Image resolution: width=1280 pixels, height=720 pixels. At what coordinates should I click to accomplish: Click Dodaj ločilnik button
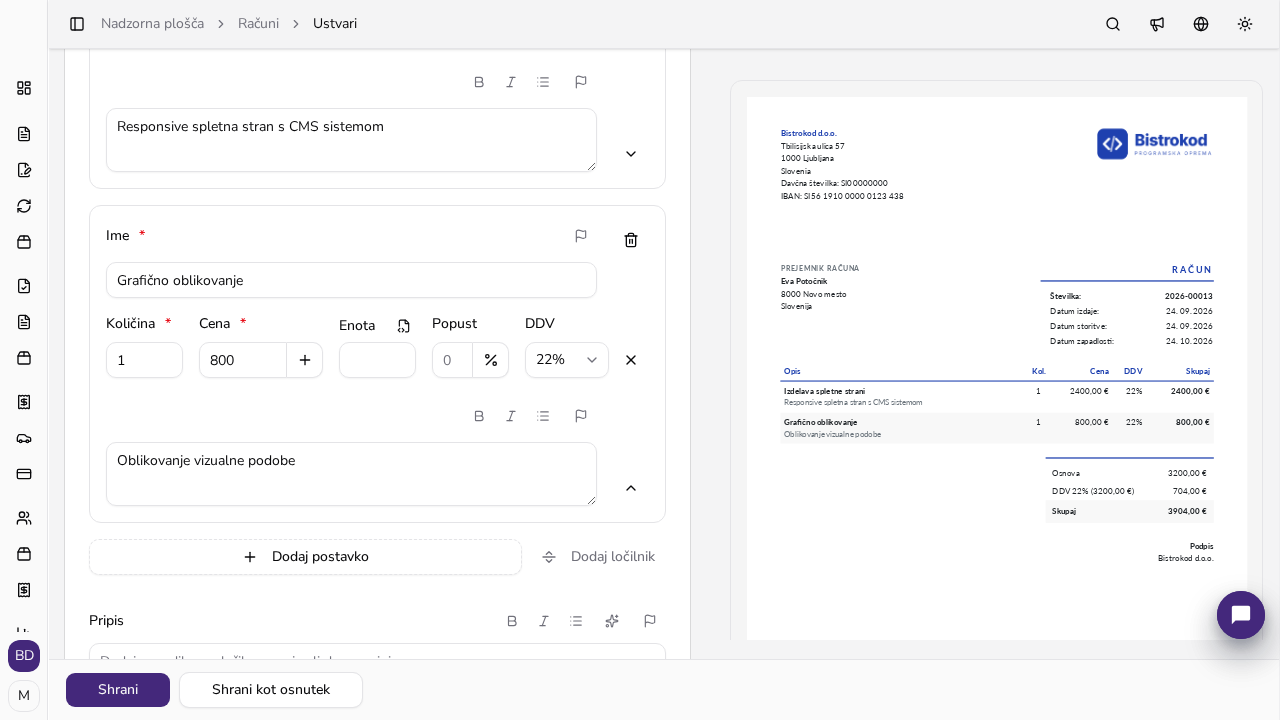click(599, 557)
